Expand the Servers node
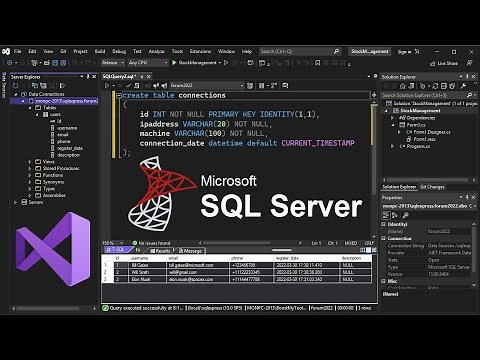This screenshot has height=360, width=480. point(16,202)
